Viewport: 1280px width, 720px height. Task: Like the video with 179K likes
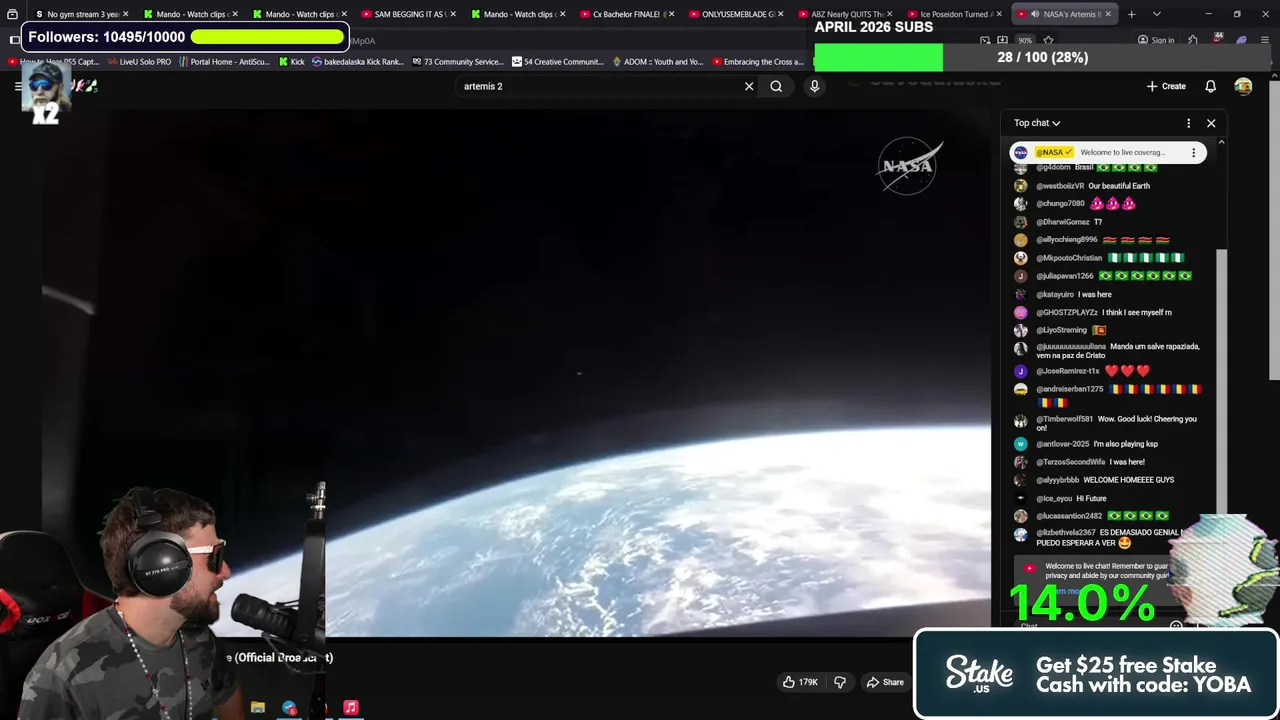[800, 682]
